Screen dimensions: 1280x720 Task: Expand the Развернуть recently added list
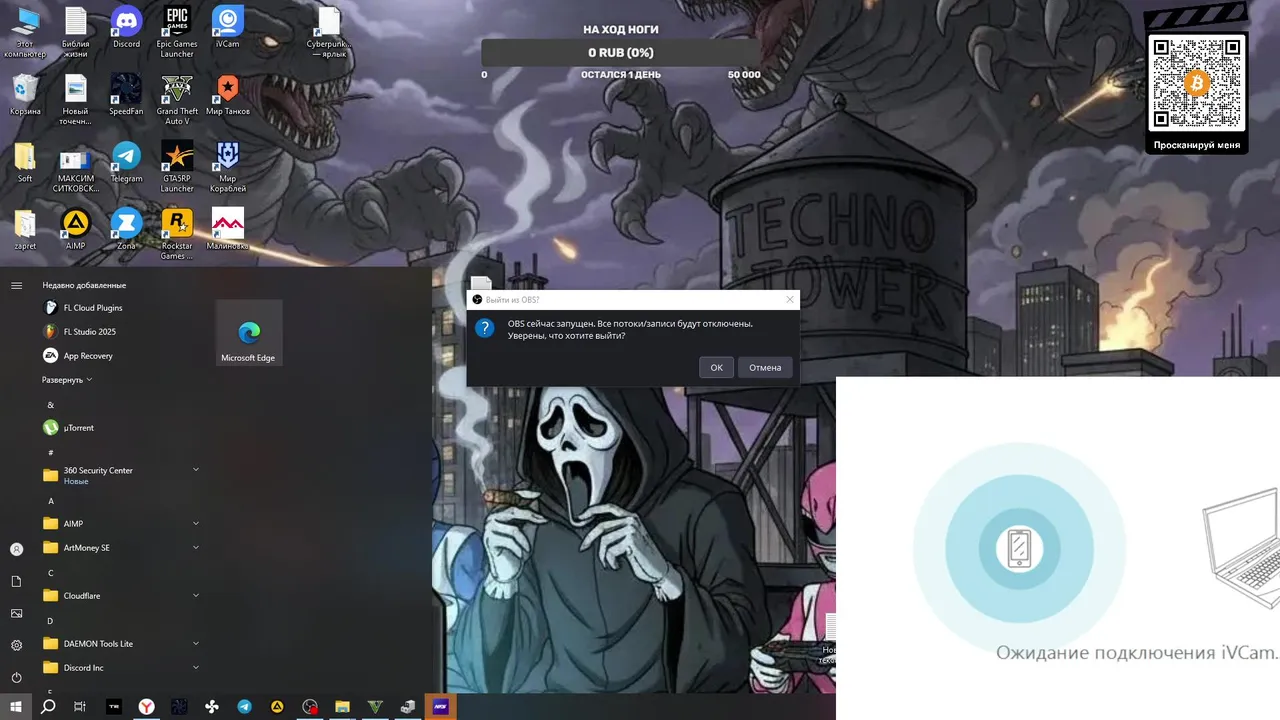pyautogui.click(x=67, y=380)
